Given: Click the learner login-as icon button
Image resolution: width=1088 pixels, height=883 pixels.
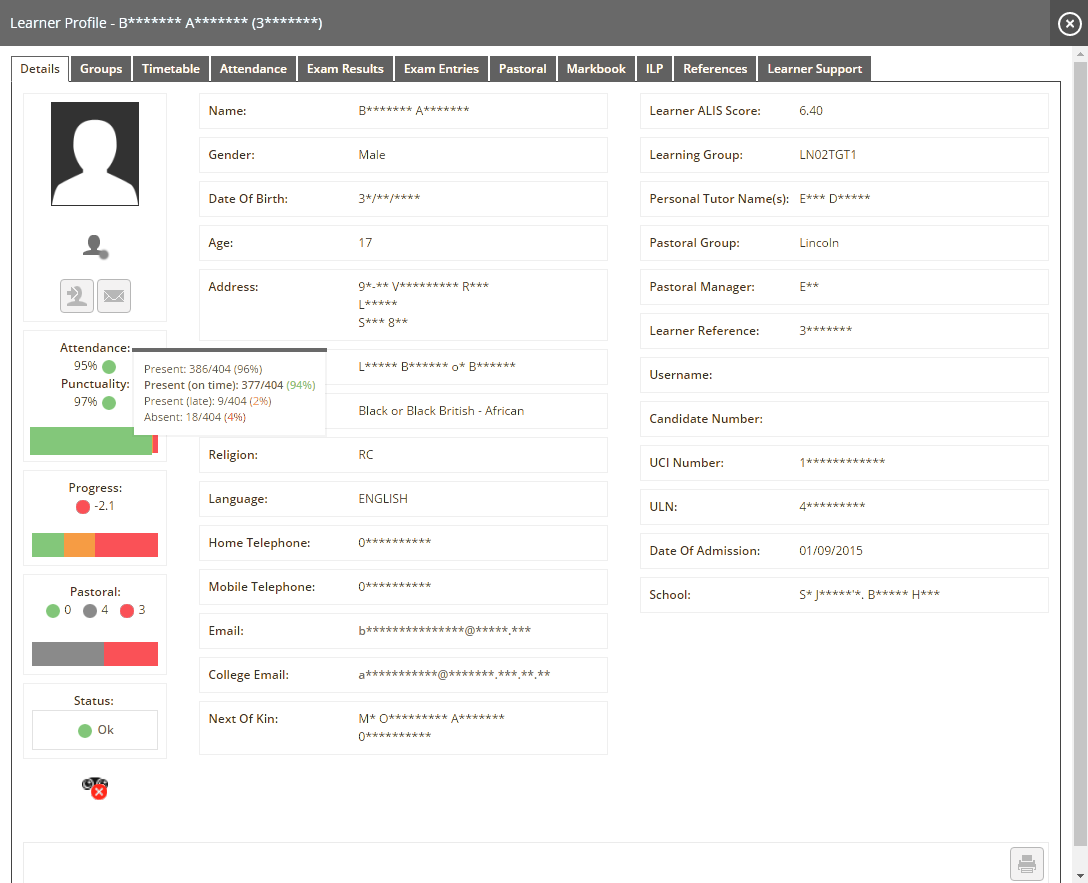Looking at the screenshot, I should 78,296.
